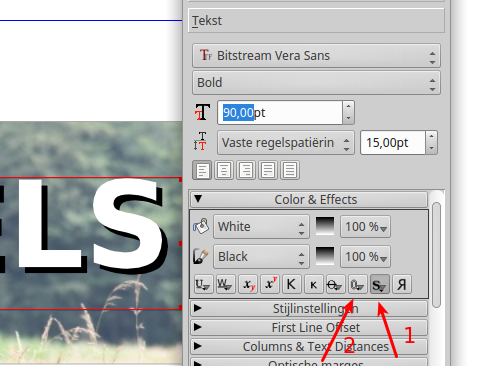Open the Bitstream Vera Sans font dropdown
The image size is (478, 366).
point(316,56)
